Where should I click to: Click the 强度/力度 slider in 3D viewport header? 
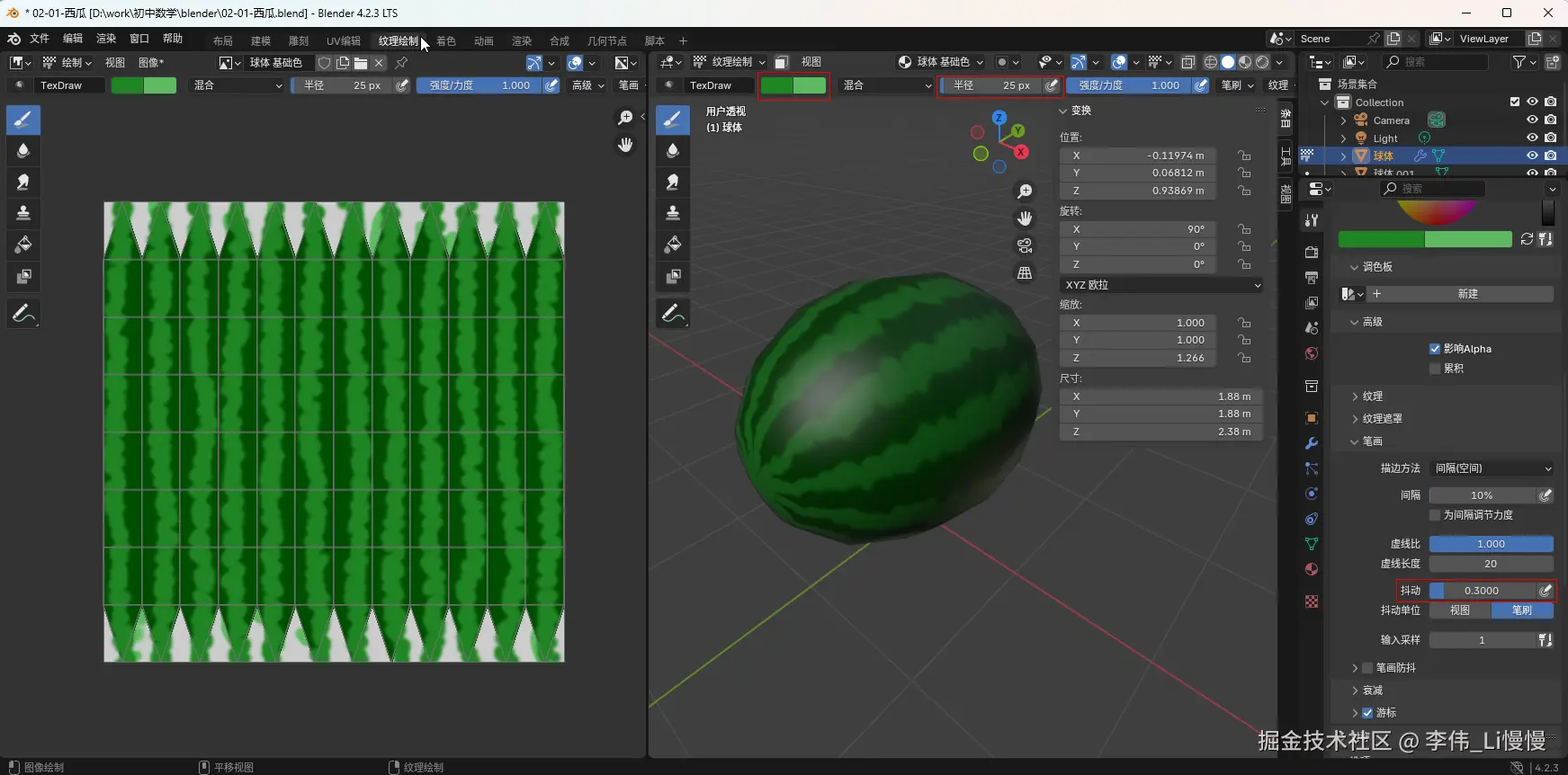pyautogui.click(x=1128, y=85)
